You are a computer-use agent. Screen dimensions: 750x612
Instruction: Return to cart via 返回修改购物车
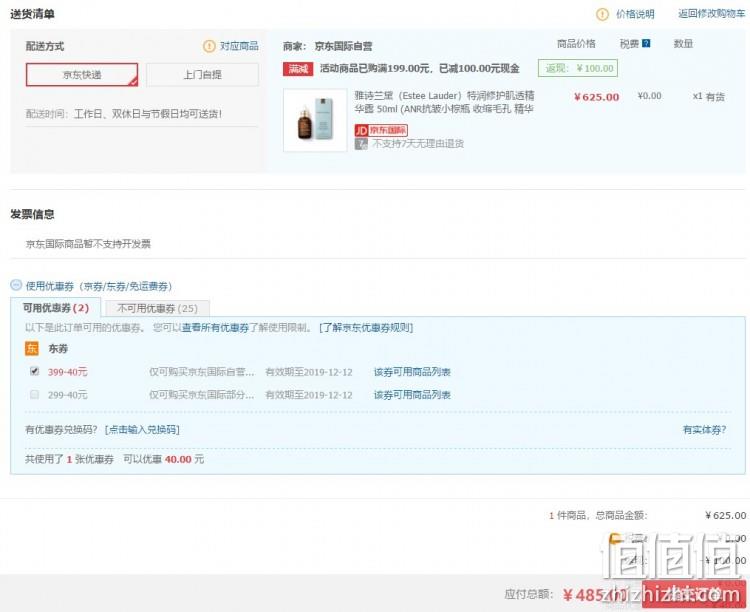711,14
